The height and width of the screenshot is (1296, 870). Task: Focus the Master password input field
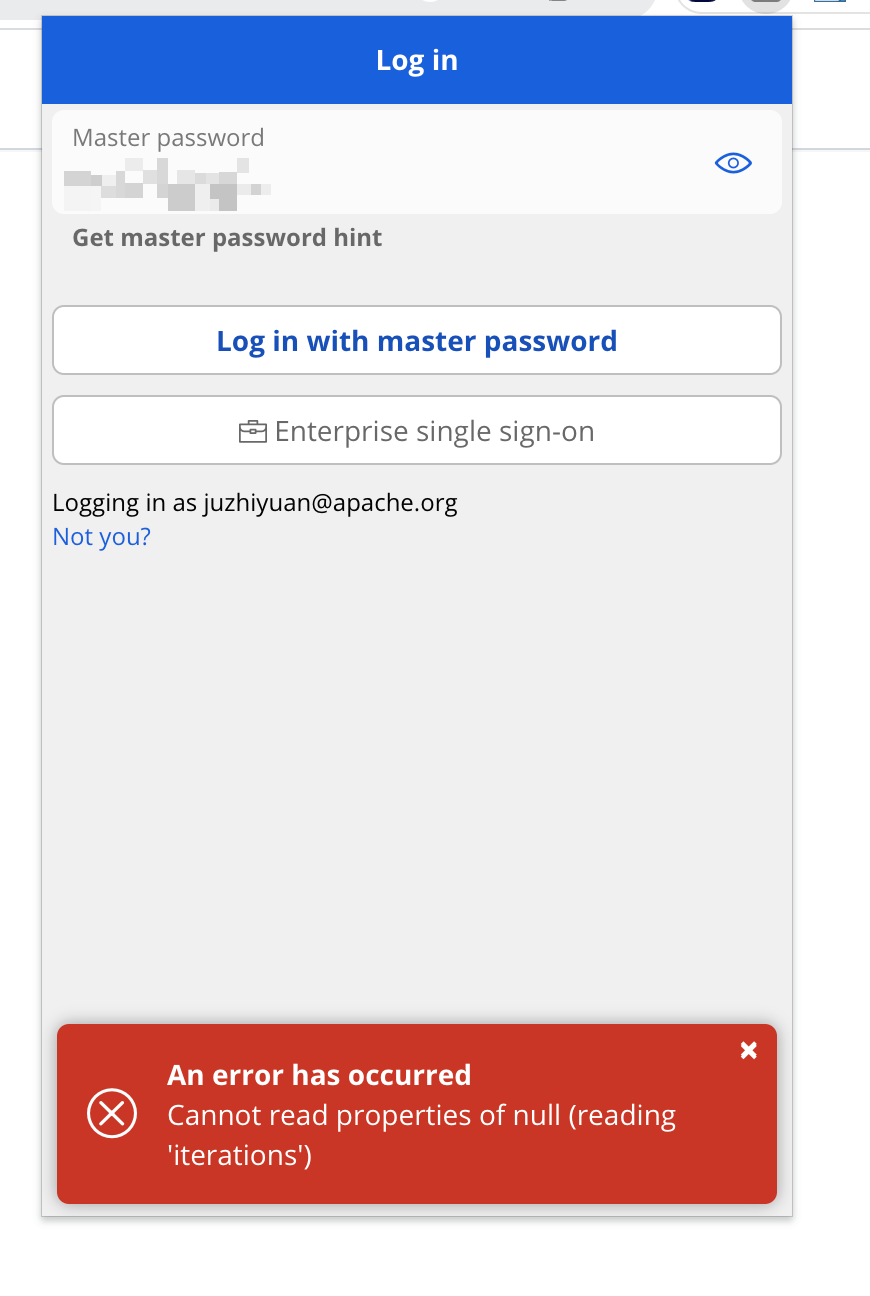pos(417,161)
